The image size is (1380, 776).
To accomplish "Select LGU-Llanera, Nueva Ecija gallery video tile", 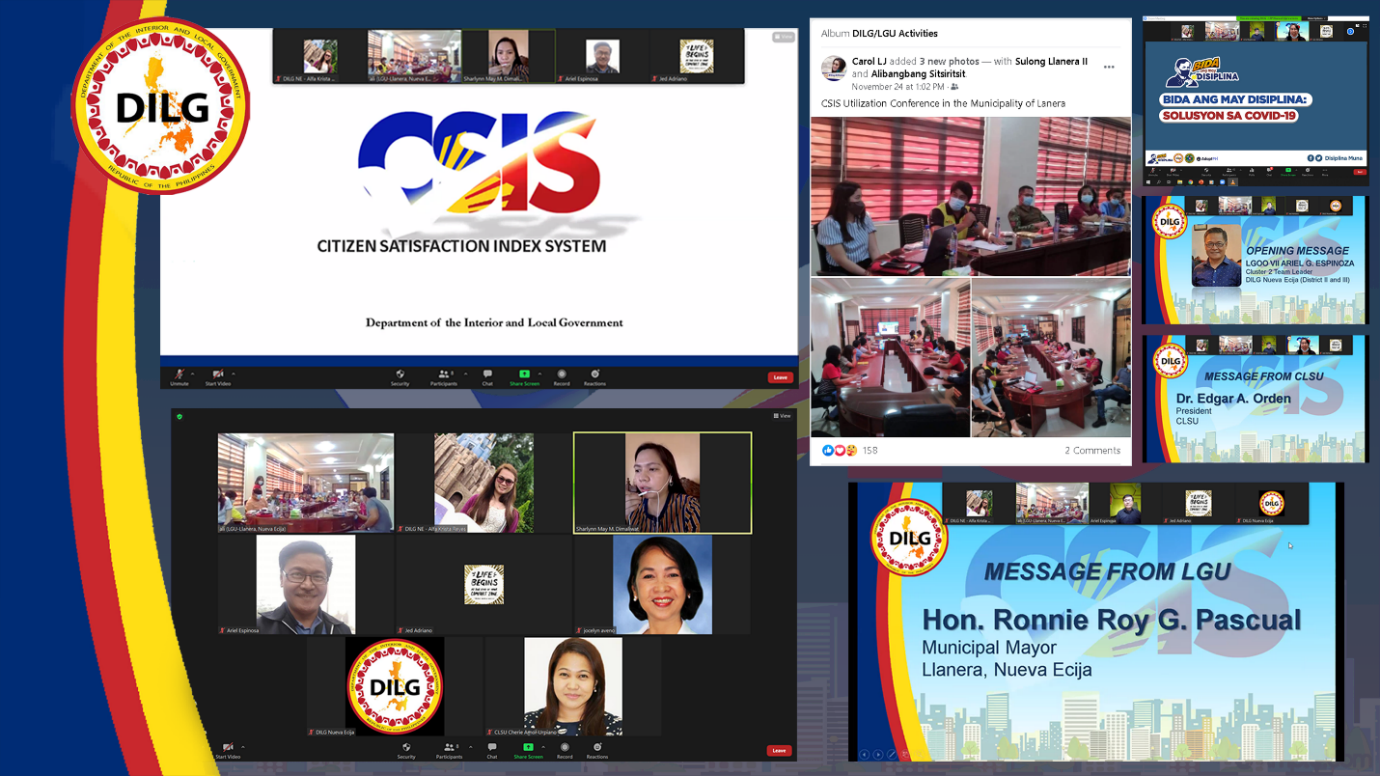I will pos(306,483).
